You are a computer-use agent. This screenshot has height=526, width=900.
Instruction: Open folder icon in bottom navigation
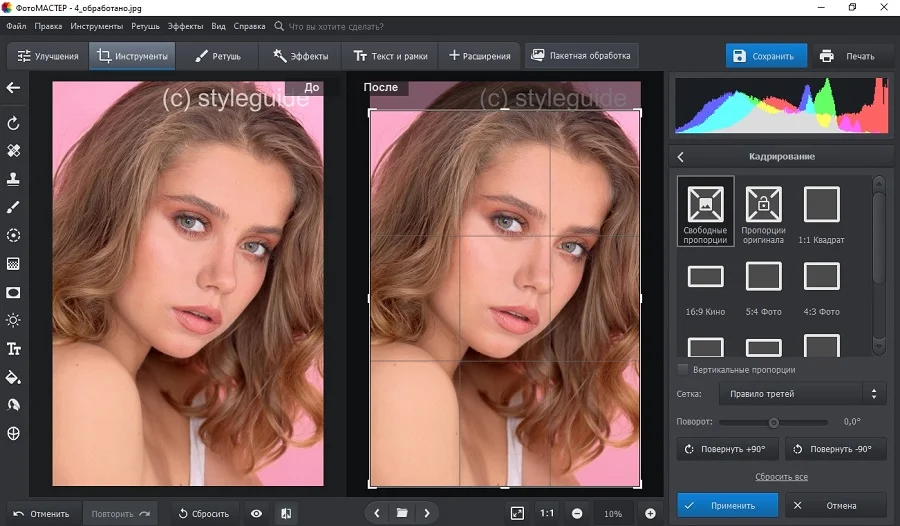402,513
